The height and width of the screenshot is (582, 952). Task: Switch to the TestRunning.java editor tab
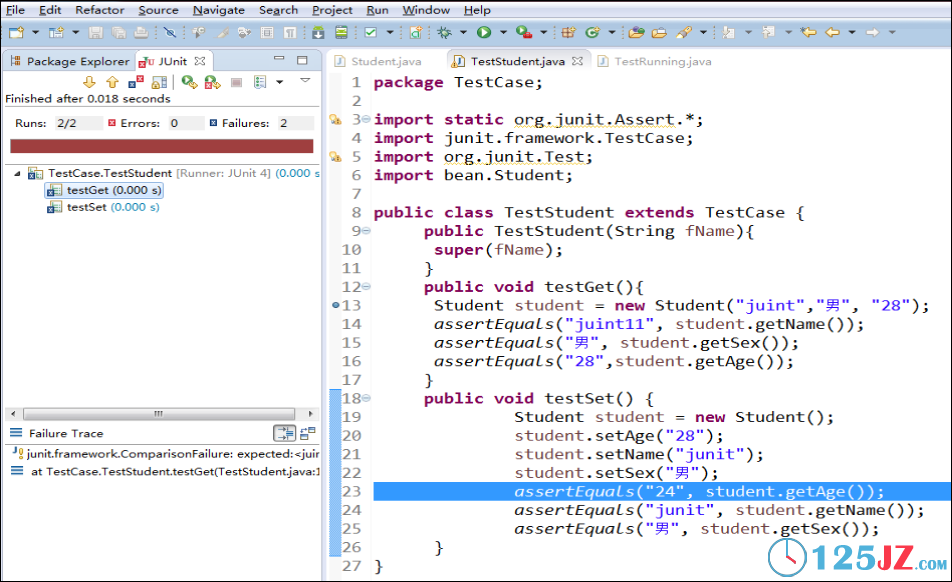(x=654, y=61)
